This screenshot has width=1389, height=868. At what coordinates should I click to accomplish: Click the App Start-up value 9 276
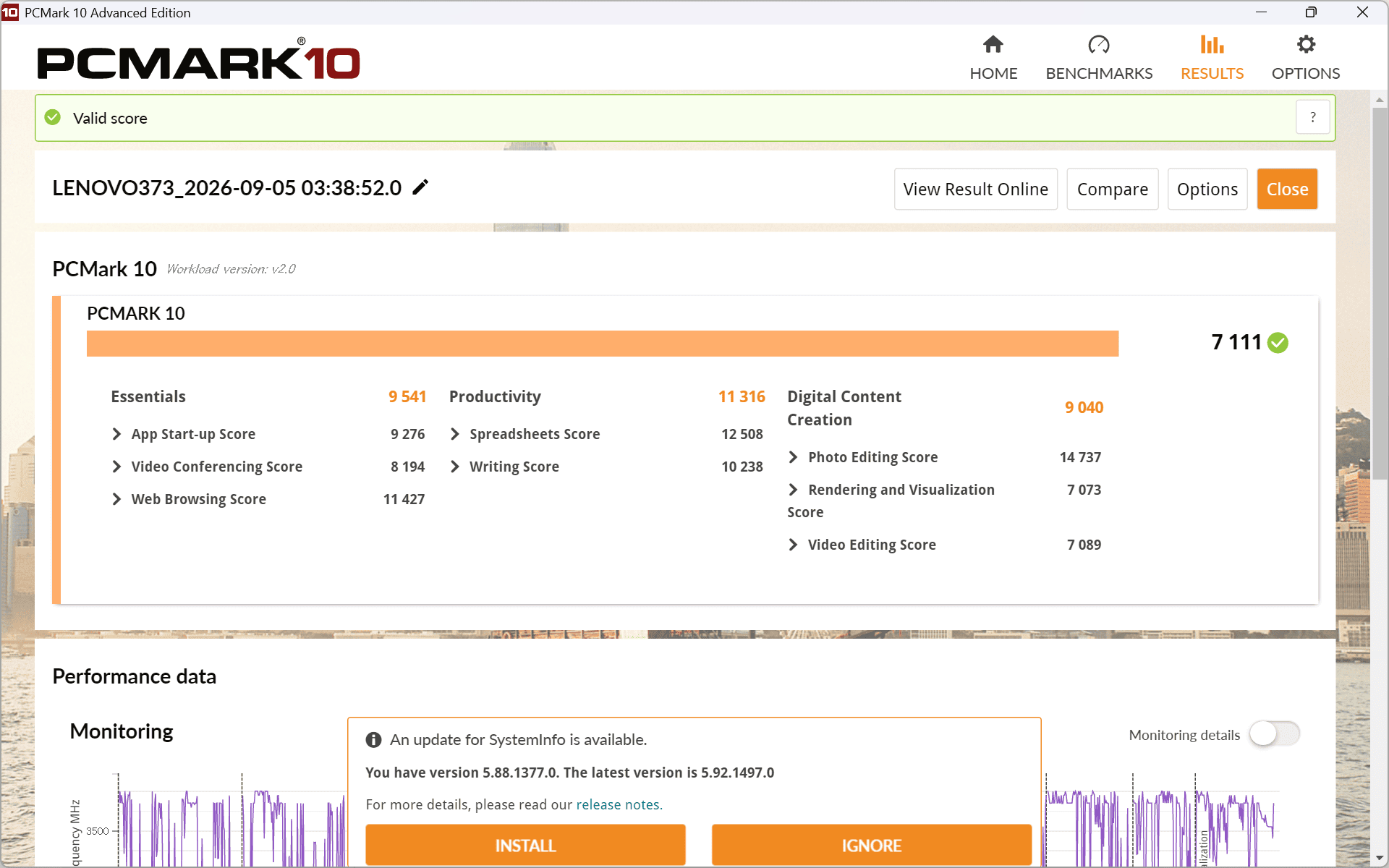click(407, 434)
